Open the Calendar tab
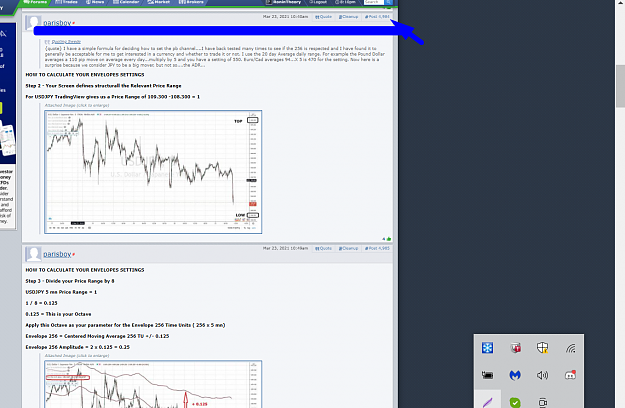This screenshot has height=408, width=625. click(126, 2)
